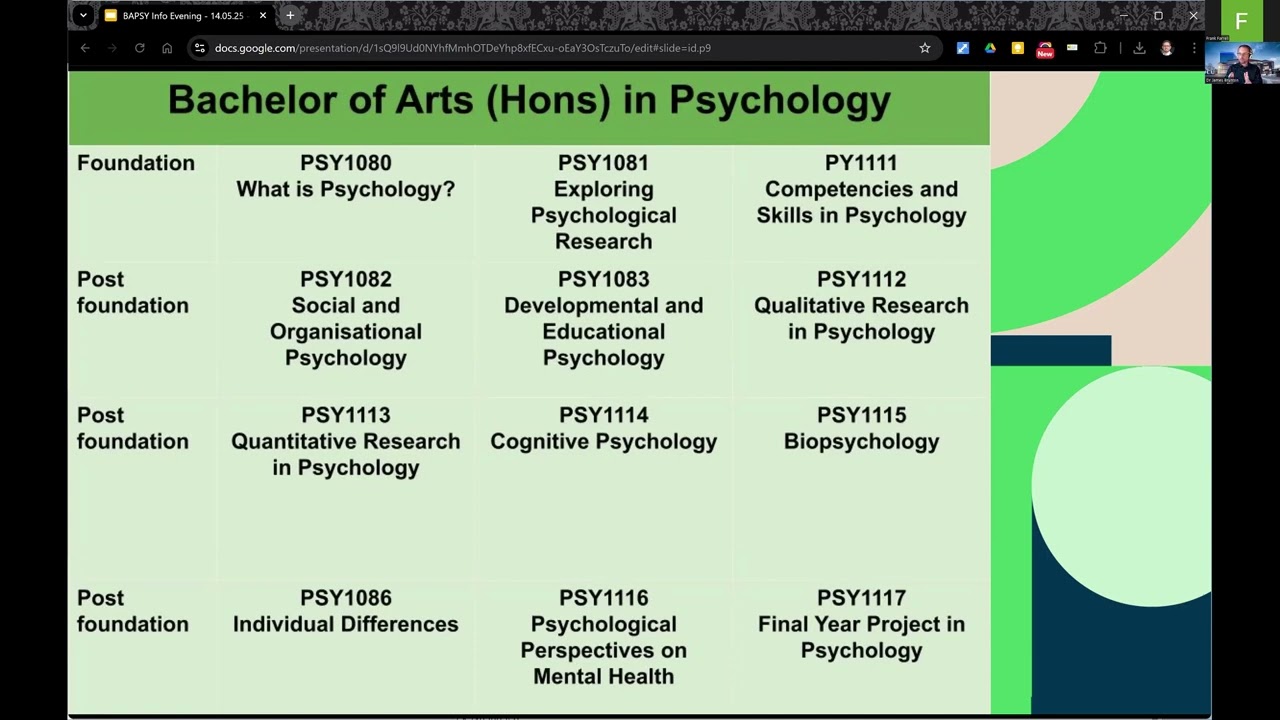Screen dimensions: 1280x720
Task: Select the presenter video thumbnail
Action: [x=1241, y=62]
